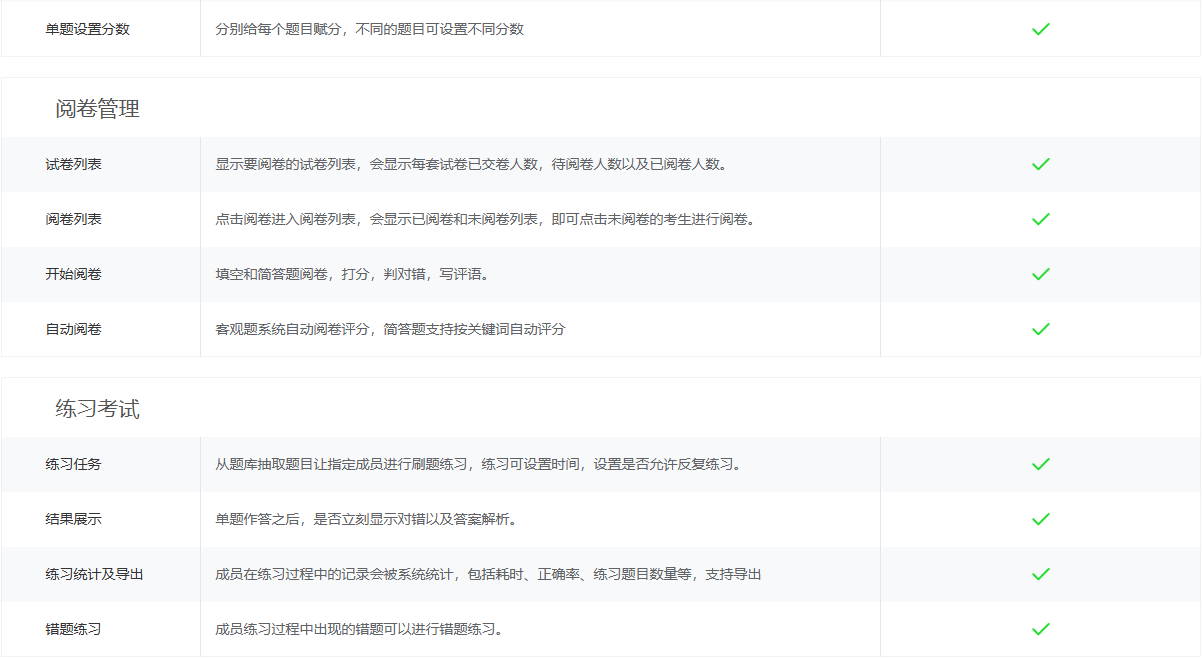Click the checkmark for 单题设置分数 row
Image resolution: width=1203 pixels, height=658 pixels.
[1040, 29]
